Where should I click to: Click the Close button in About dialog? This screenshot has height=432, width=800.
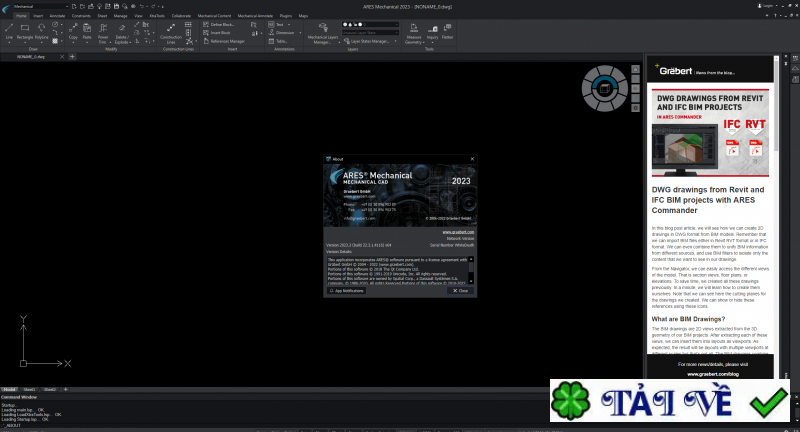[x=460, y=291]
